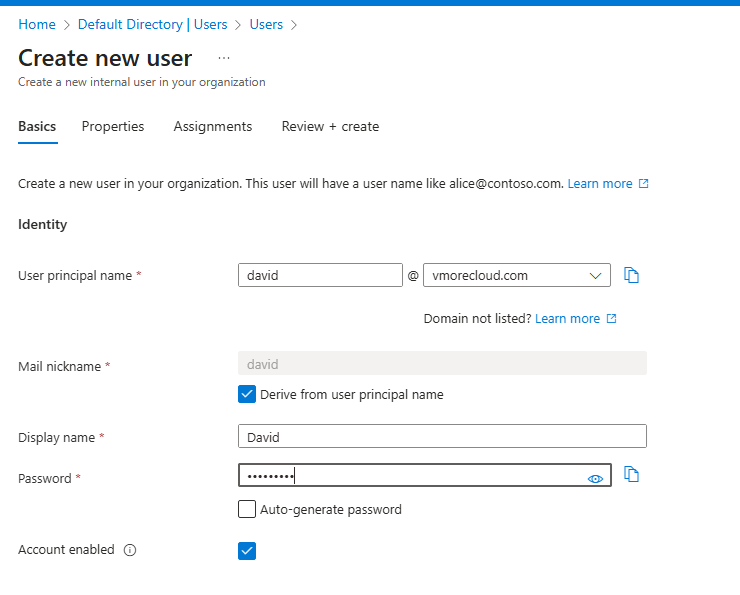The height and width of the screenshot is (595, 740).
Task: Show password with the eye icon
Action: (596, 479)
